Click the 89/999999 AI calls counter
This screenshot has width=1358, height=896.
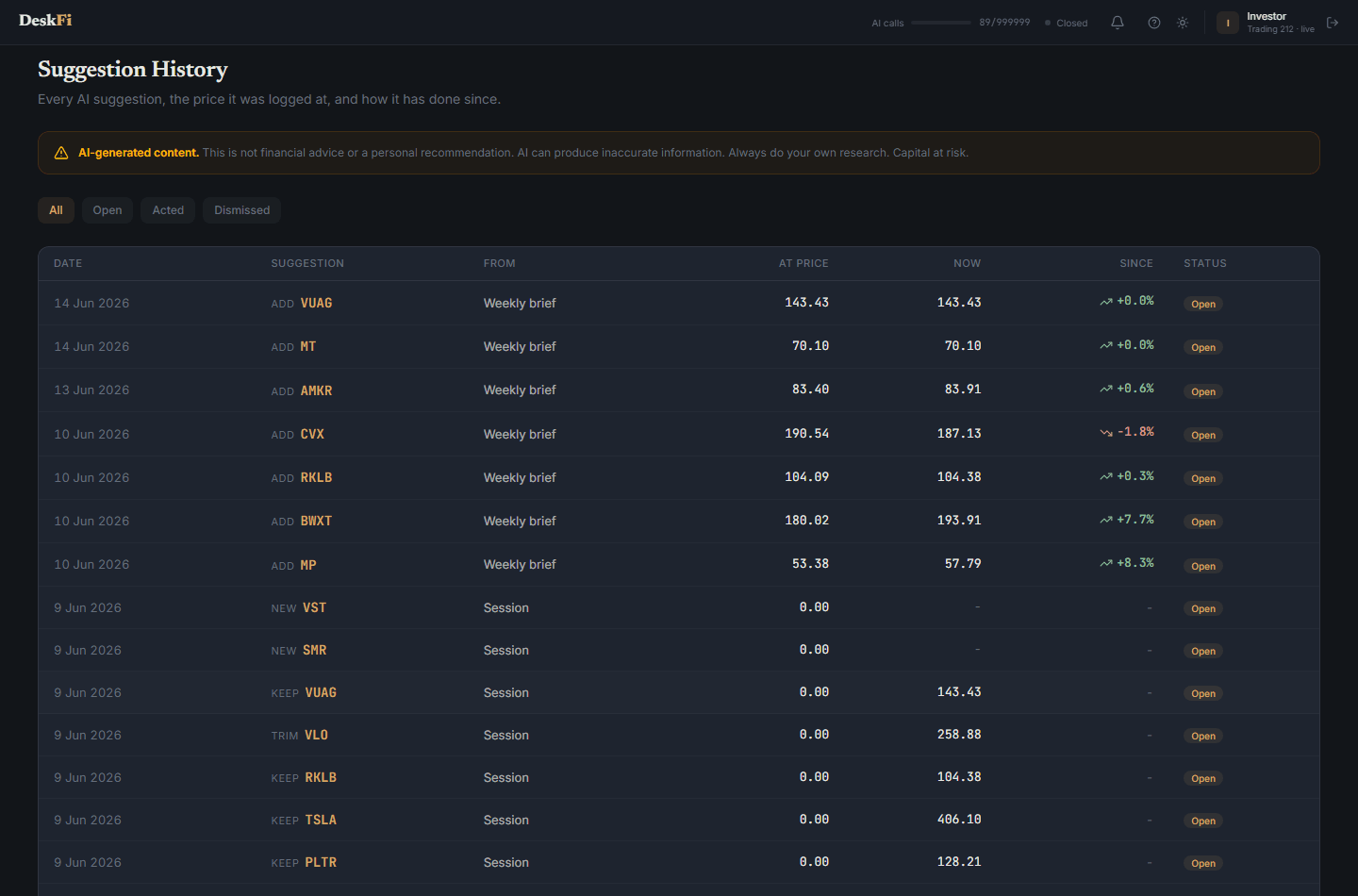tap(1004, 22)
